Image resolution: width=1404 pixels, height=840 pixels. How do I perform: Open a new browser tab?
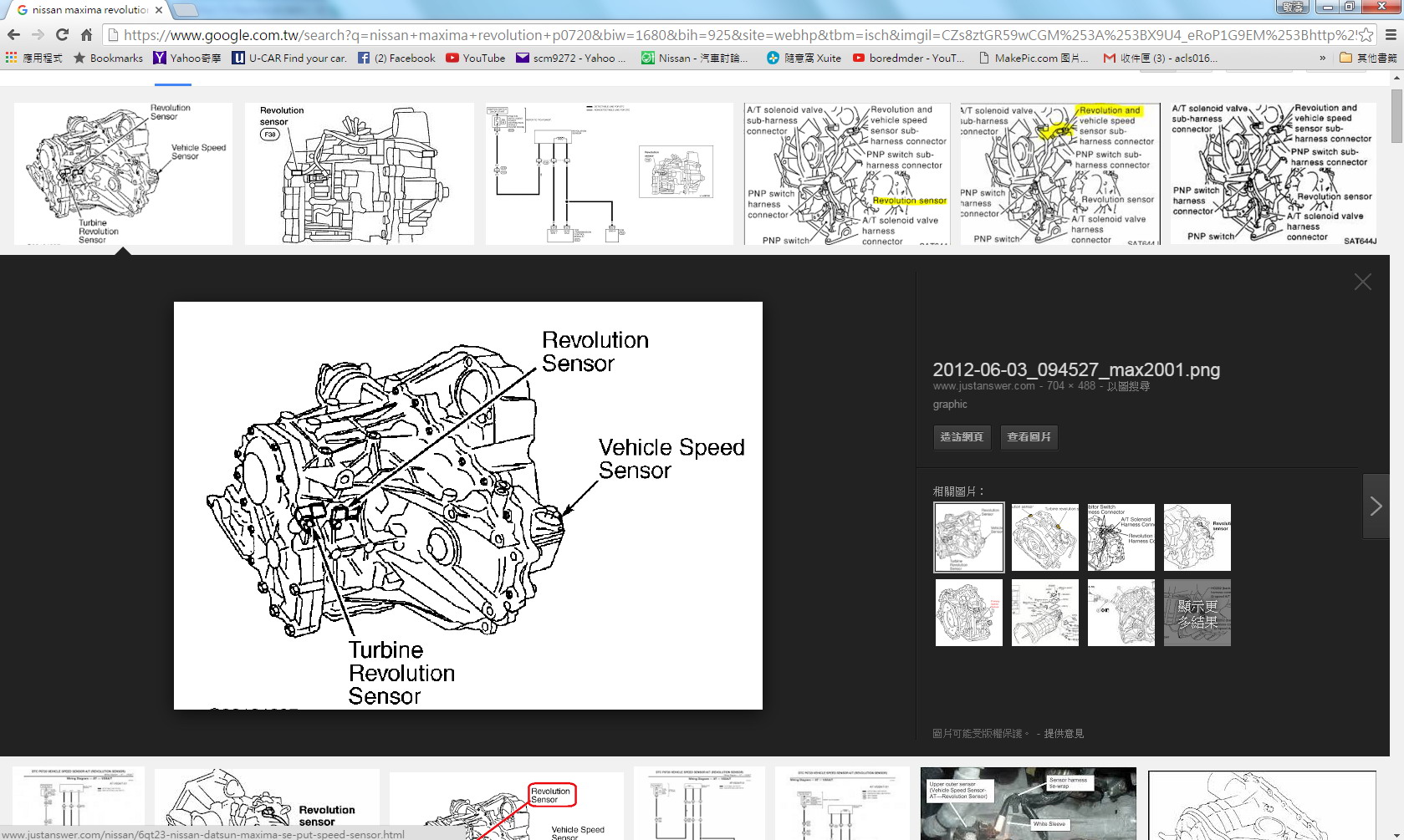185,10
